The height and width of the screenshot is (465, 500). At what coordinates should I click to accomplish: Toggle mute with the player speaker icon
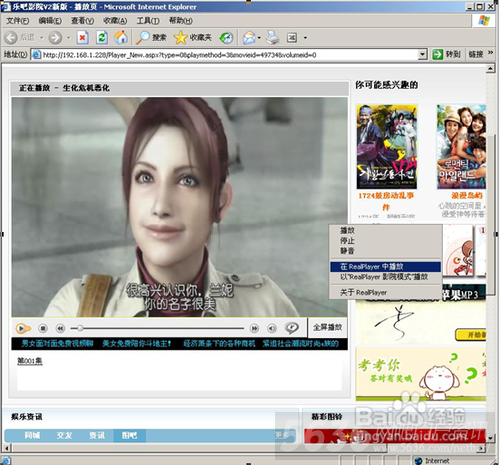(272, 329)
